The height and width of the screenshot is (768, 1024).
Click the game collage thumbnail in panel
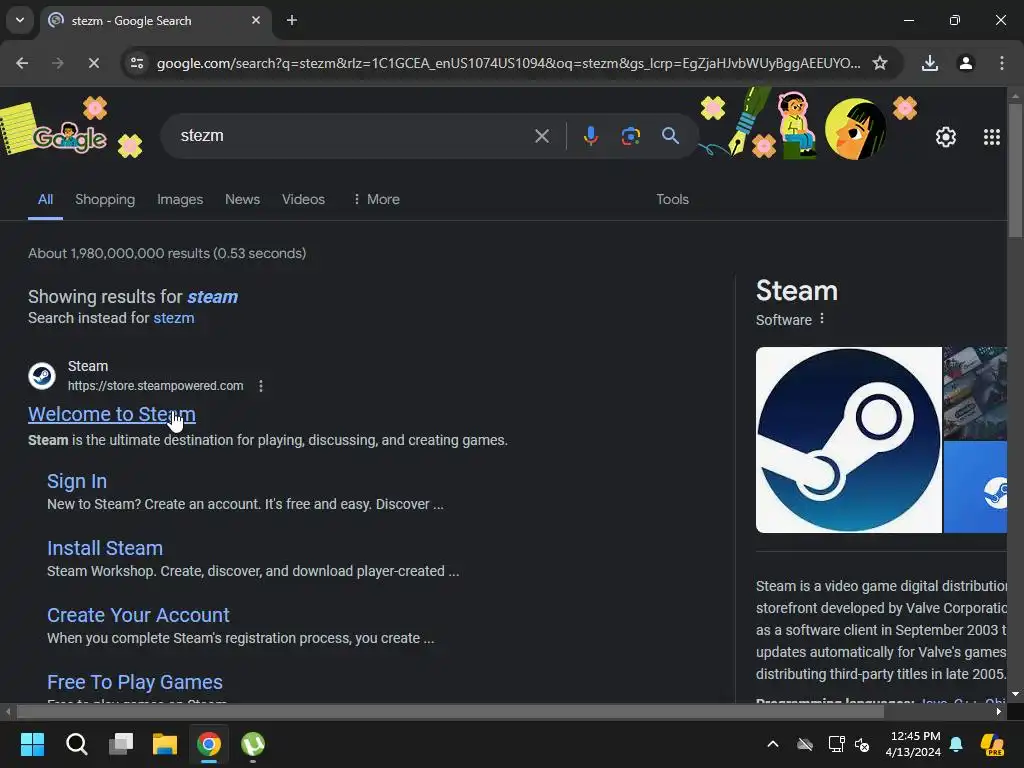coord(975,393)
